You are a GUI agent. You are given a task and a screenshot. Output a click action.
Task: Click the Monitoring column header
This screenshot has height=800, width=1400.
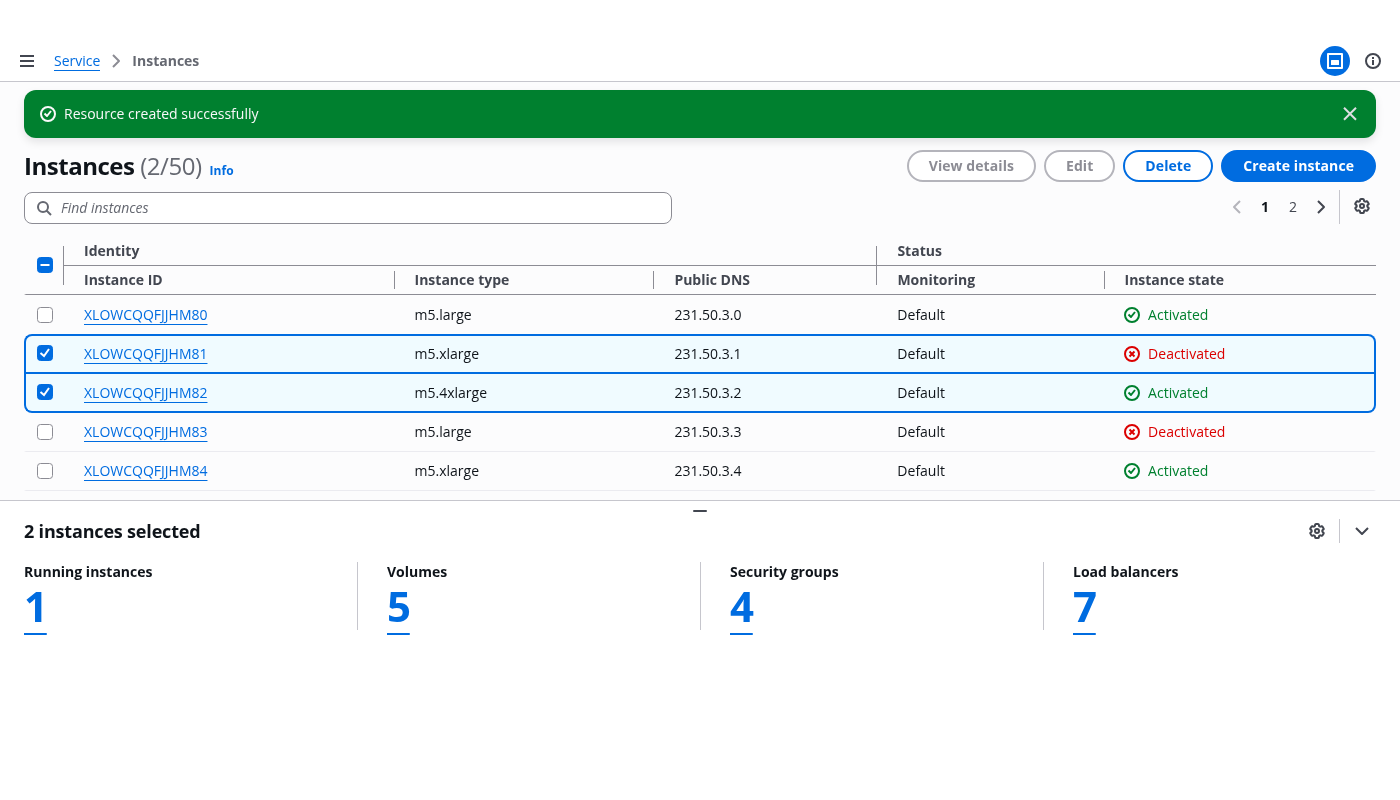[936, 280]
